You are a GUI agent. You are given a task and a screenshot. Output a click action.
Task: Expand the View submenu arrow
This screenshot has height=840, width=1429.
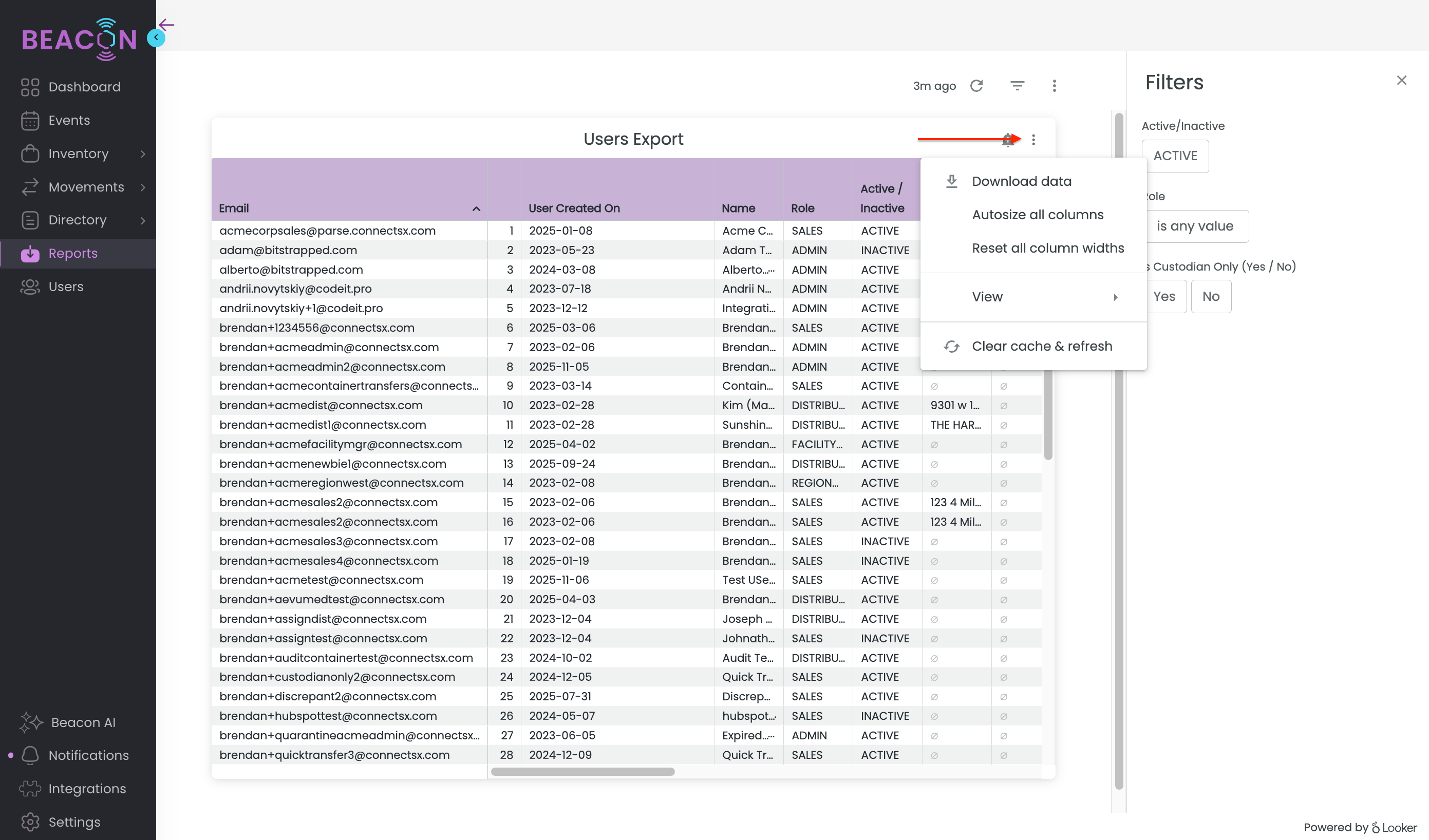click(1116, 296)
